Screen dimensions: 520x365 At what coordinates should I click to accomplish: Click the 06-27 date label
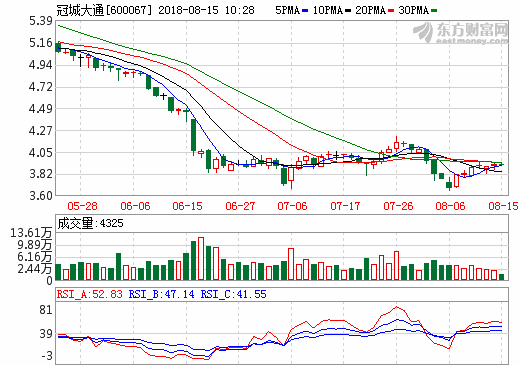pos(240,206)
